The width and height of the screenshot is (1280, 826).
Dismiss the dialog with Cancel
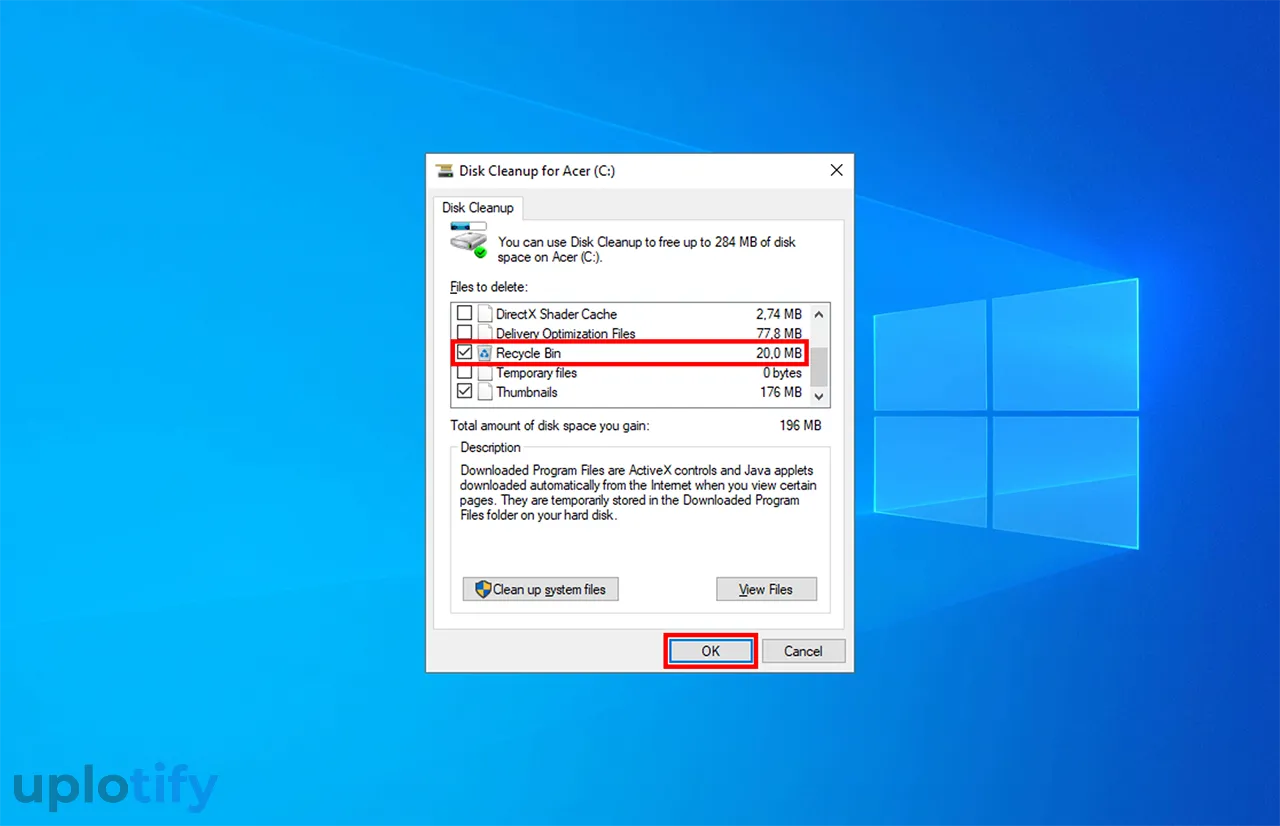point(803,651)
